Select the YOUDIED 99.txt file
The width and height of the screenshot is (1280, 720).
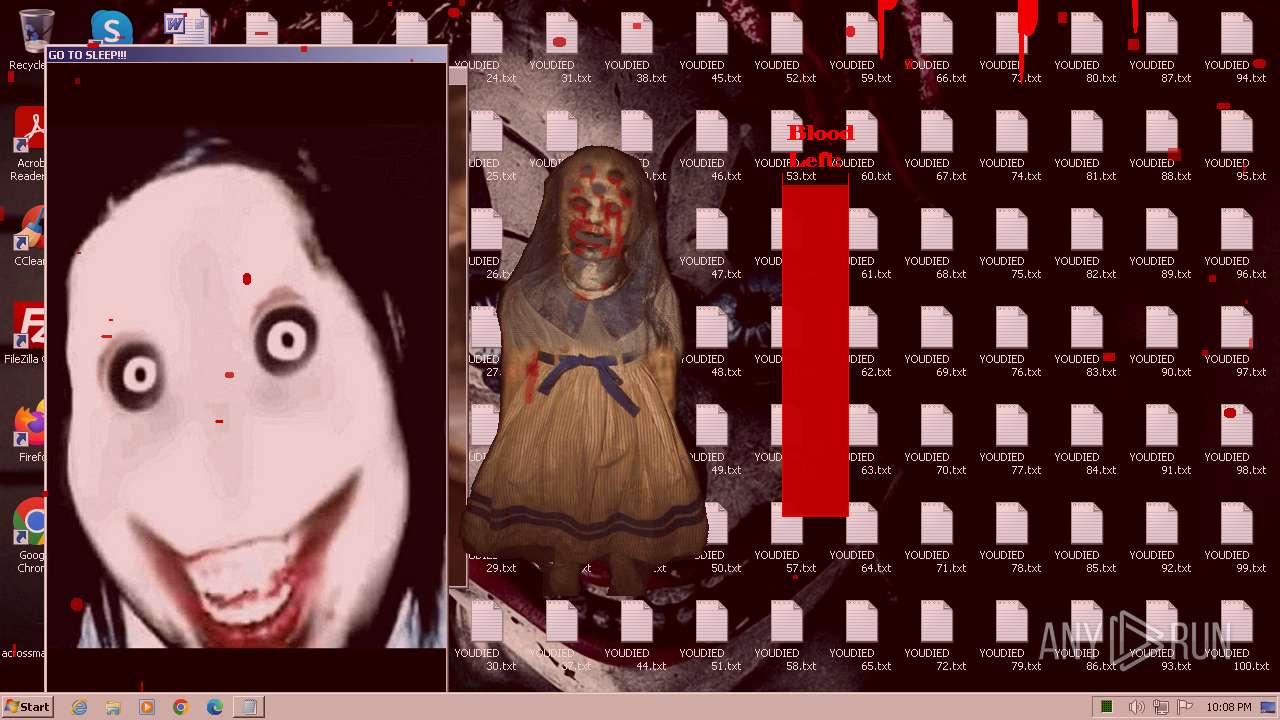[1236, 539]
